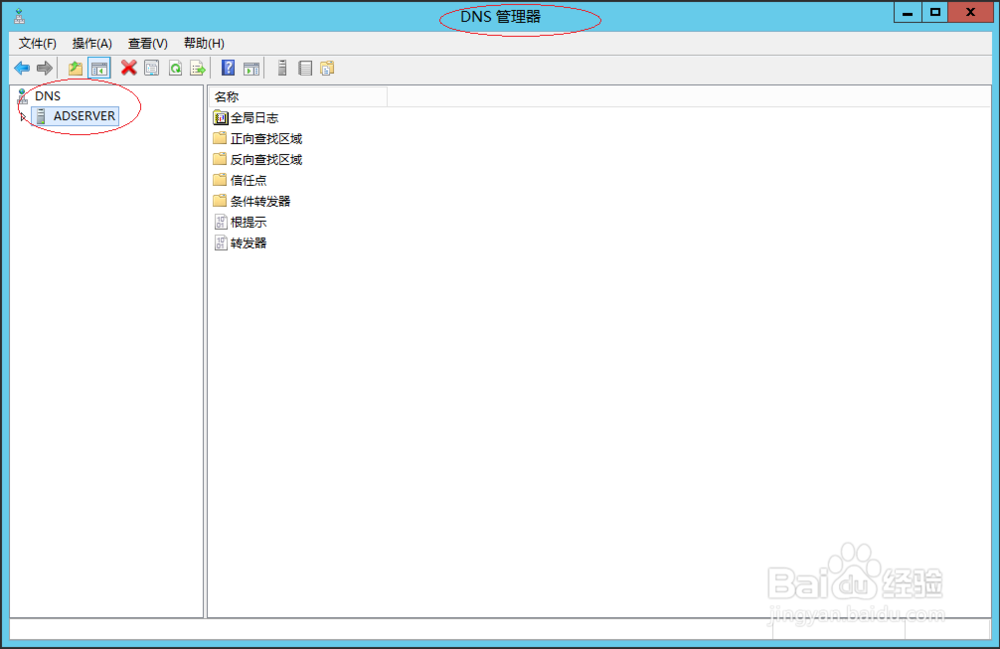1000x649 pixels.
Task: Select the 全局日志 item
Action: pyautogui.click(x=251, y=117)
